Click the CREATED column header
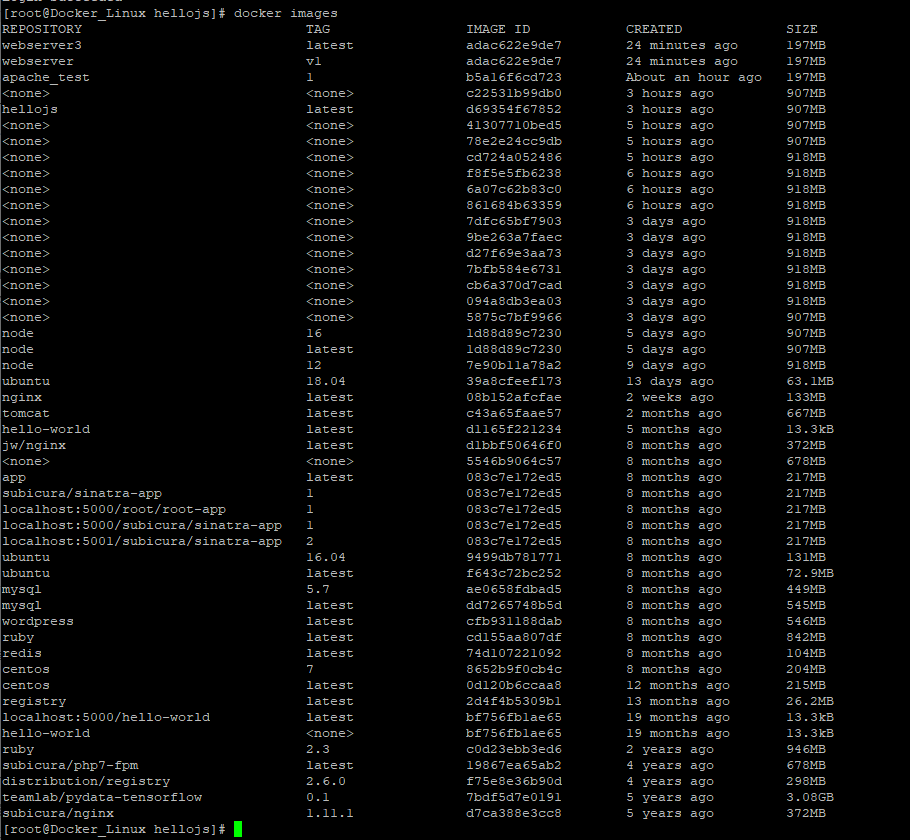Screen dimensions: 910x840 tap(654, 29)
